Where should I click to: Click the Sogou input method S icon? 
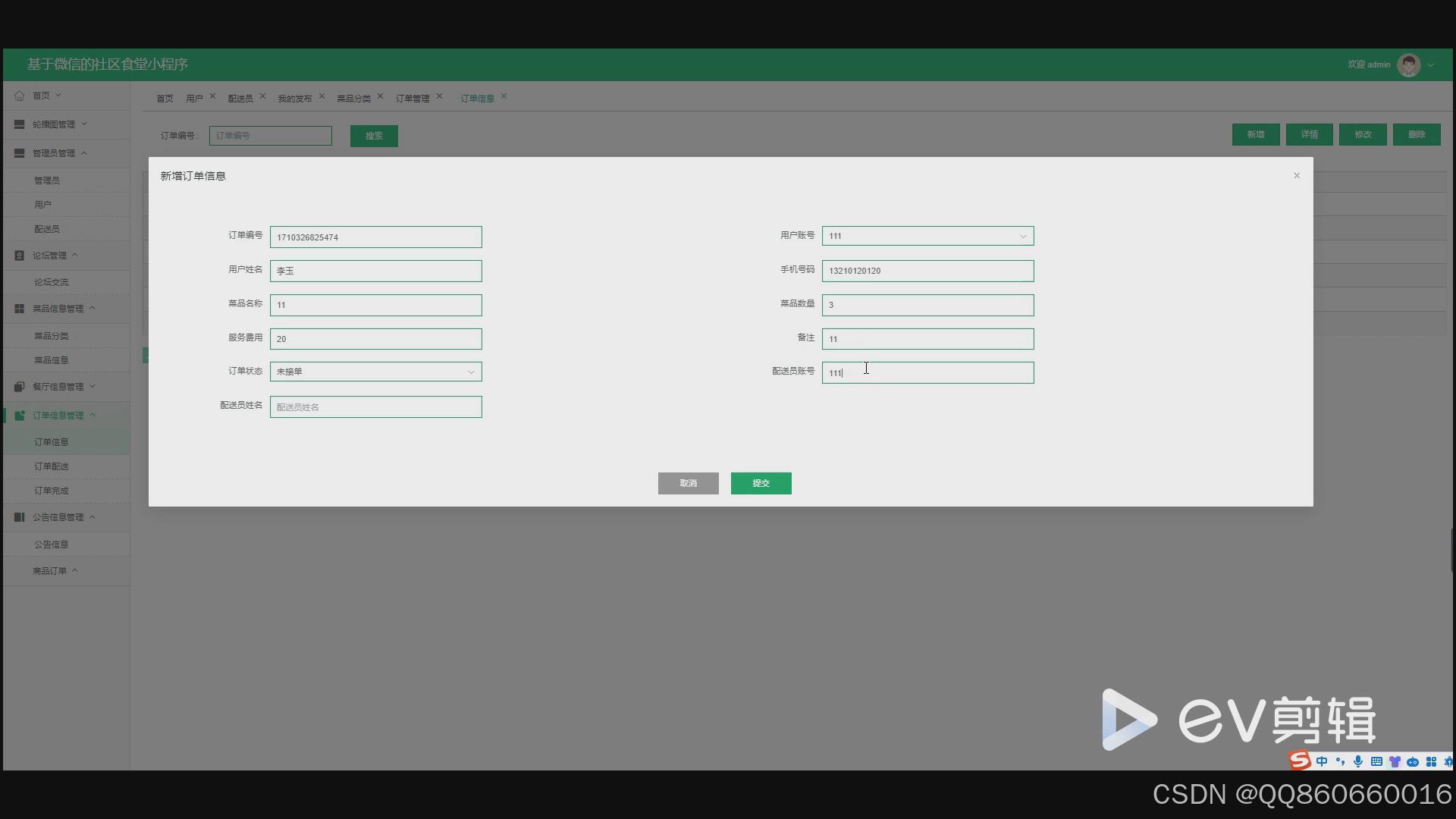point(1300,761)
